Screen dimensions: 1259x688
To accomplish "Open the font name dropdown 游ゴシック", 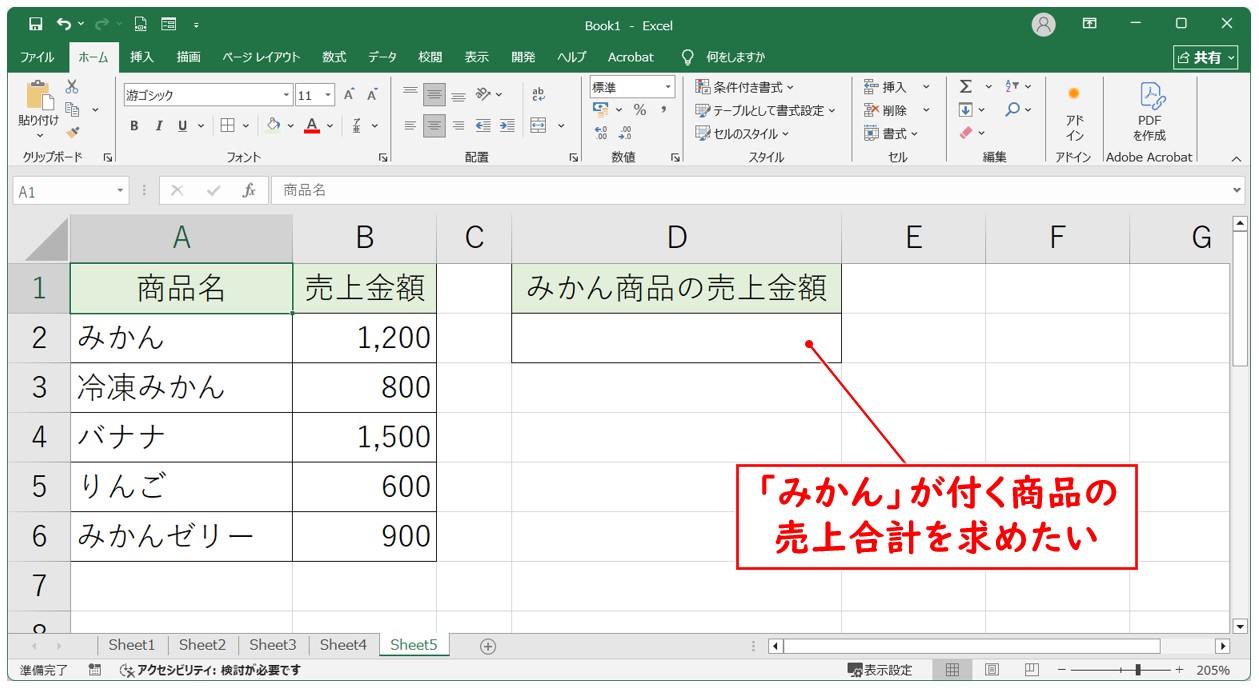I will point(286,96).
